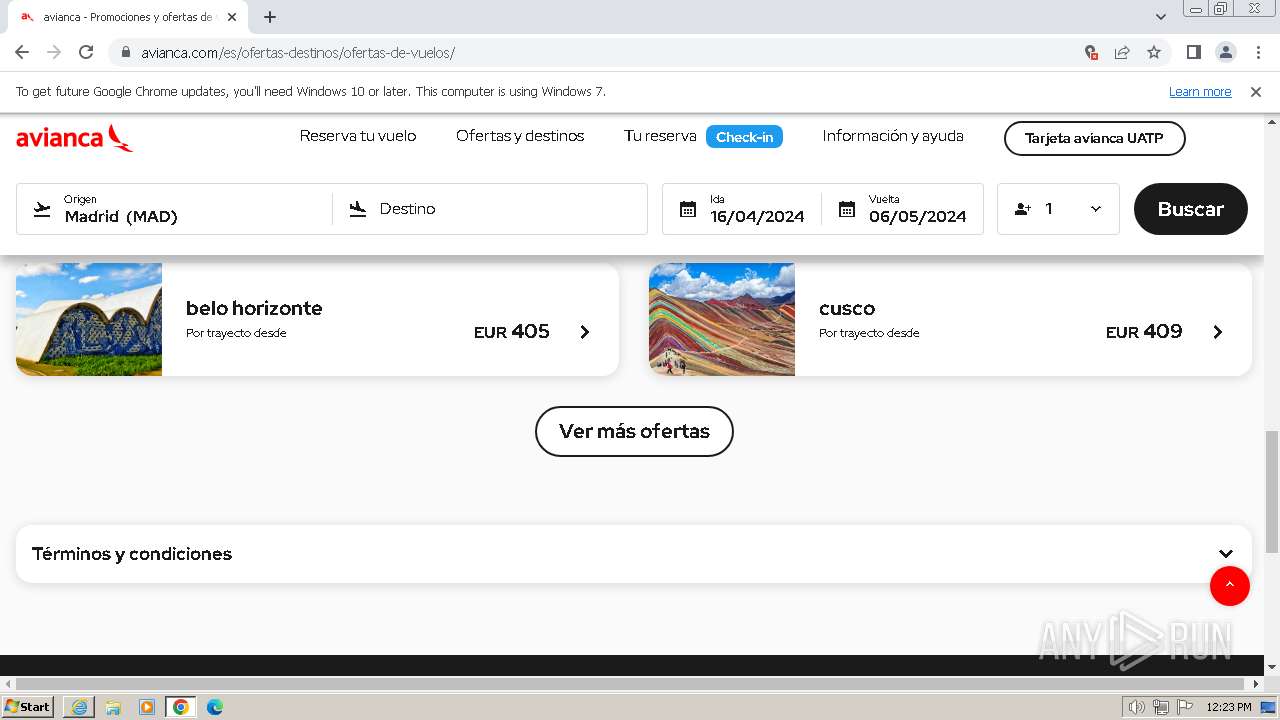Go back to the previous page in Chrome
The width and height of the screenshot is (1280, 720).
tap(22, 52)
